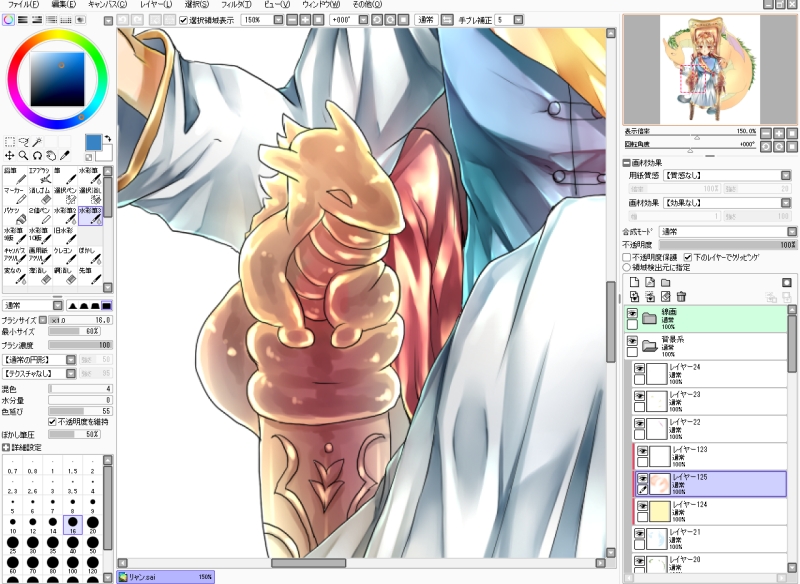Rotate the canvas view counterclockwise in toolbar
The image size is (800, 584).
(x=377, y=20)
